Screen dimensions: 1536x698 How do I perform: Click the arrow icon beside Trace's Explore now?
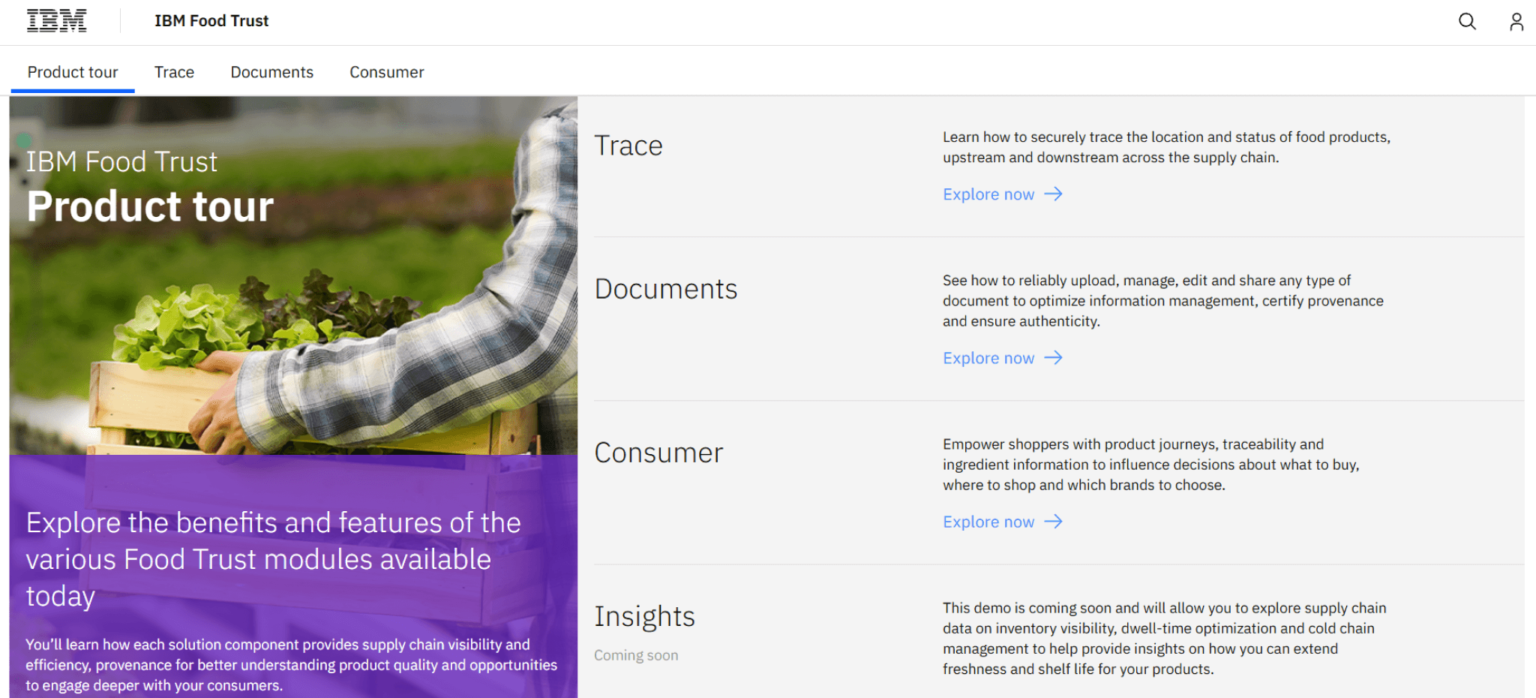[1053, 194]
